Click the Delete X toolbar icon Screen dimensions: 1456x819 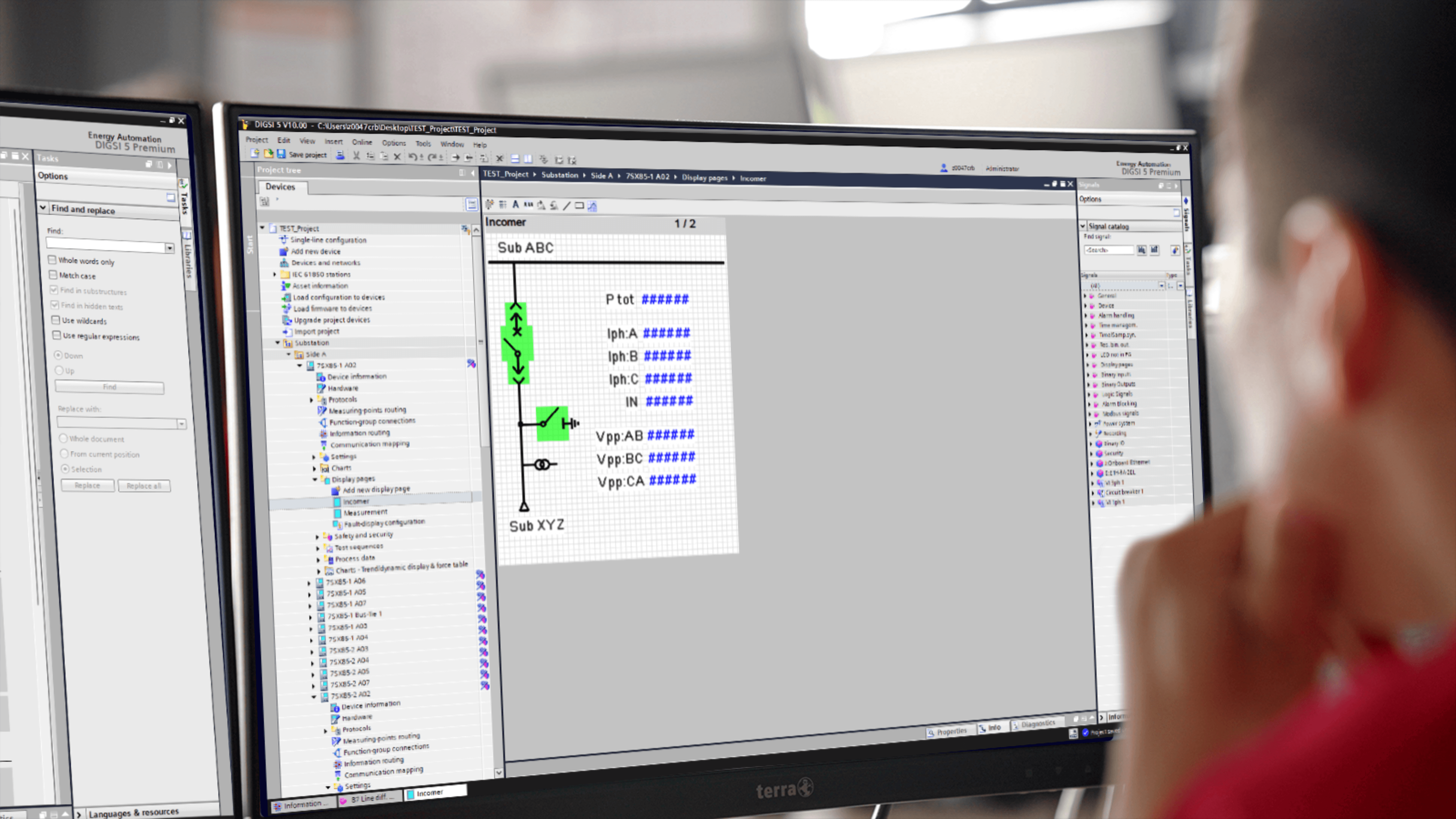click(397, 157)
